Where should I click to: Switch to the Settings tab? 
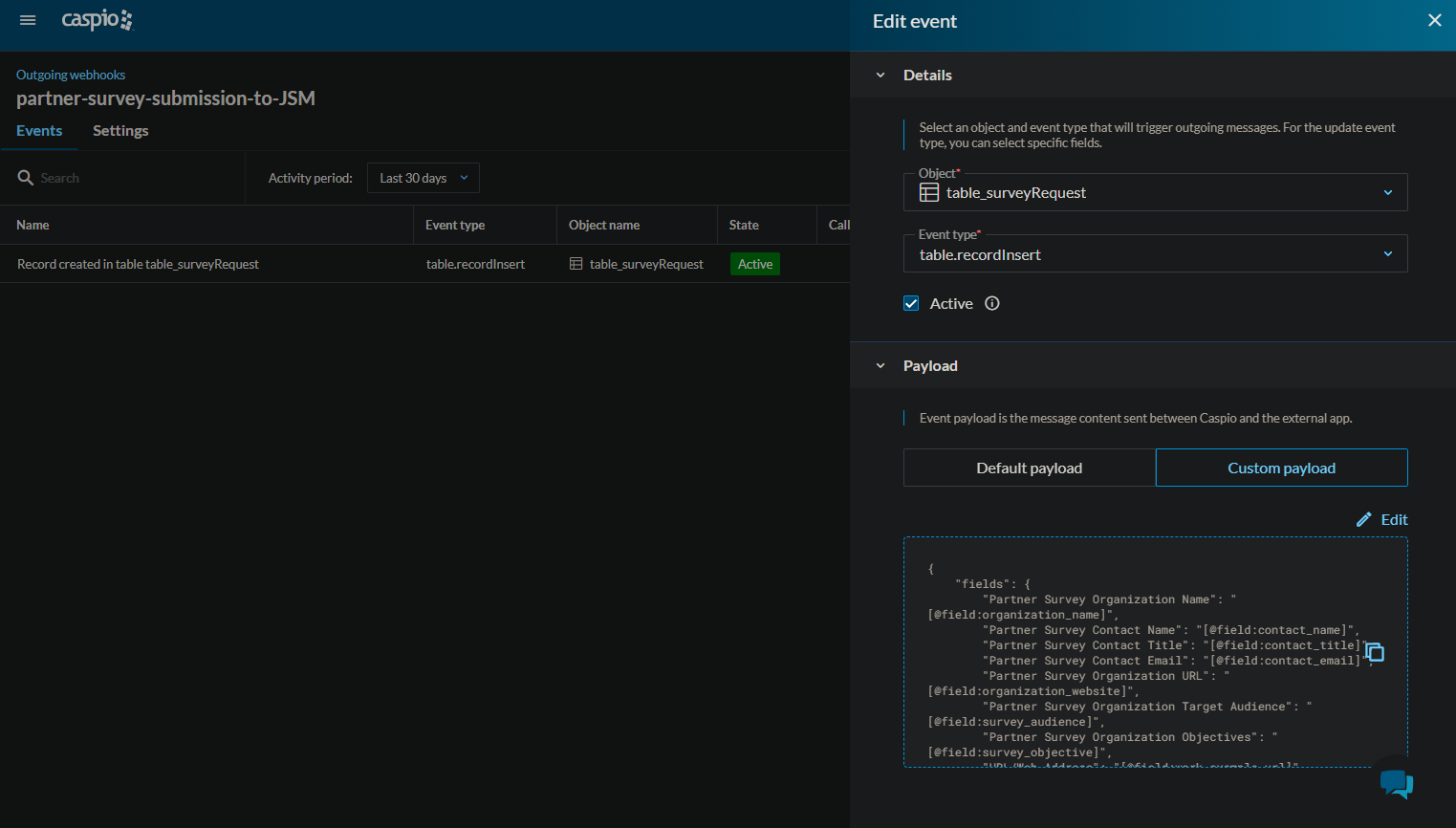[x=120, y=131]
